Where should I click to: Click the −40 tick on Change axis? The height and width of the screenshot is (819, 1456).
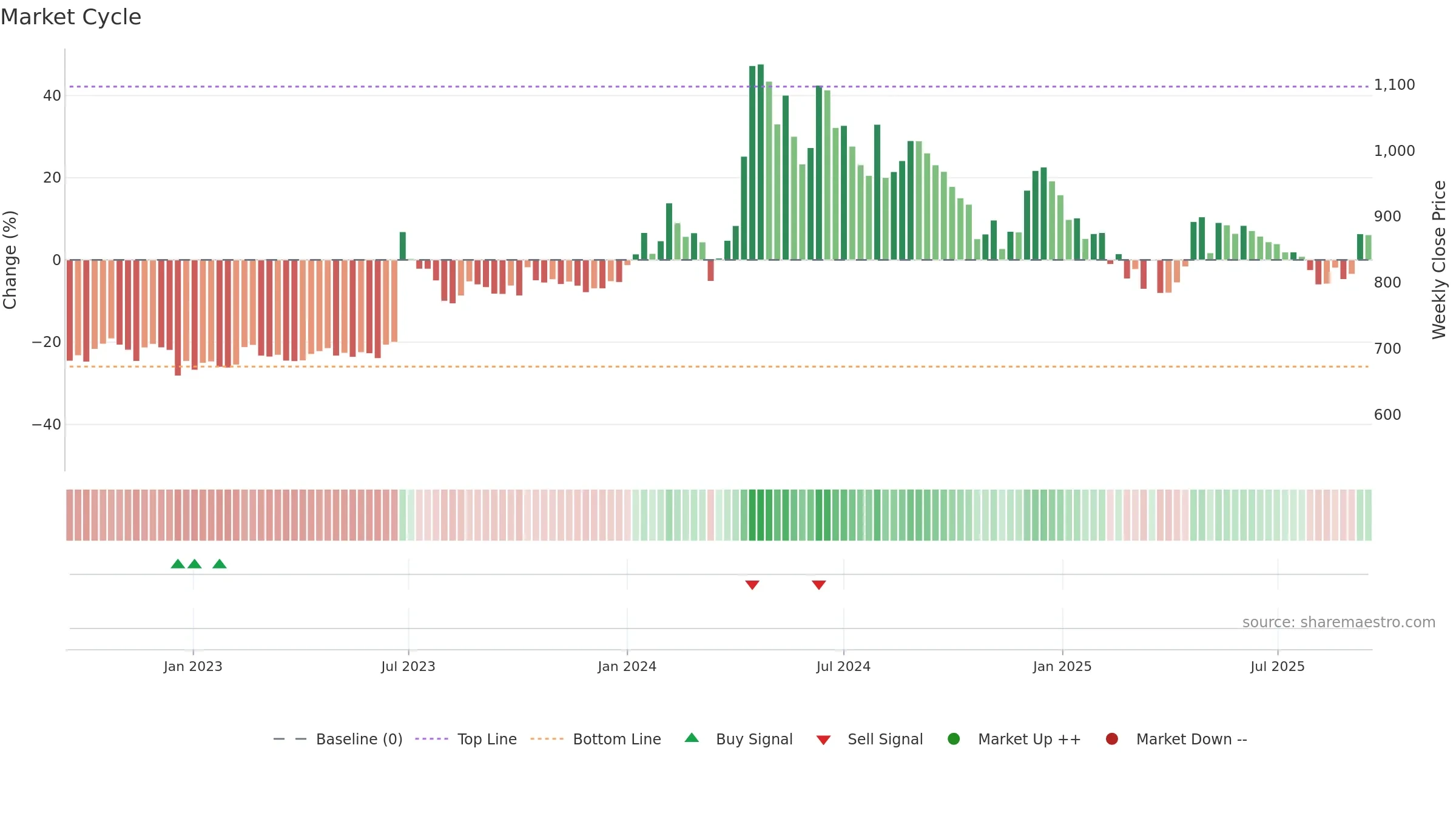tap(47, 425)
